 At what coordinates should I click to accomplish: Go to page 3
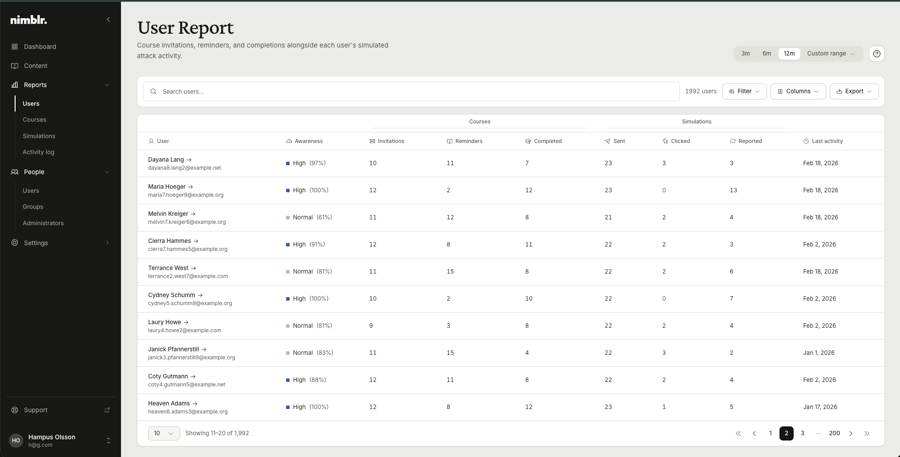(802, 433)
